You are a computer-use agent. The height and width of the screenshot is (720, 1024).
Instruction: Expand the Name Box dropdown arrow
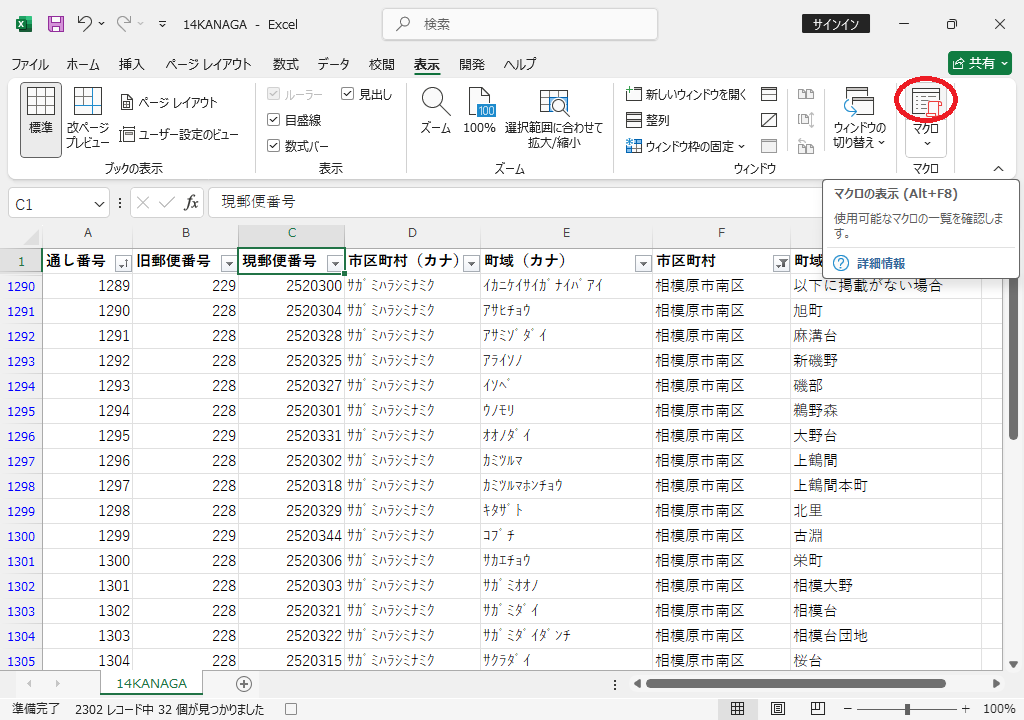tap(99, 205)
